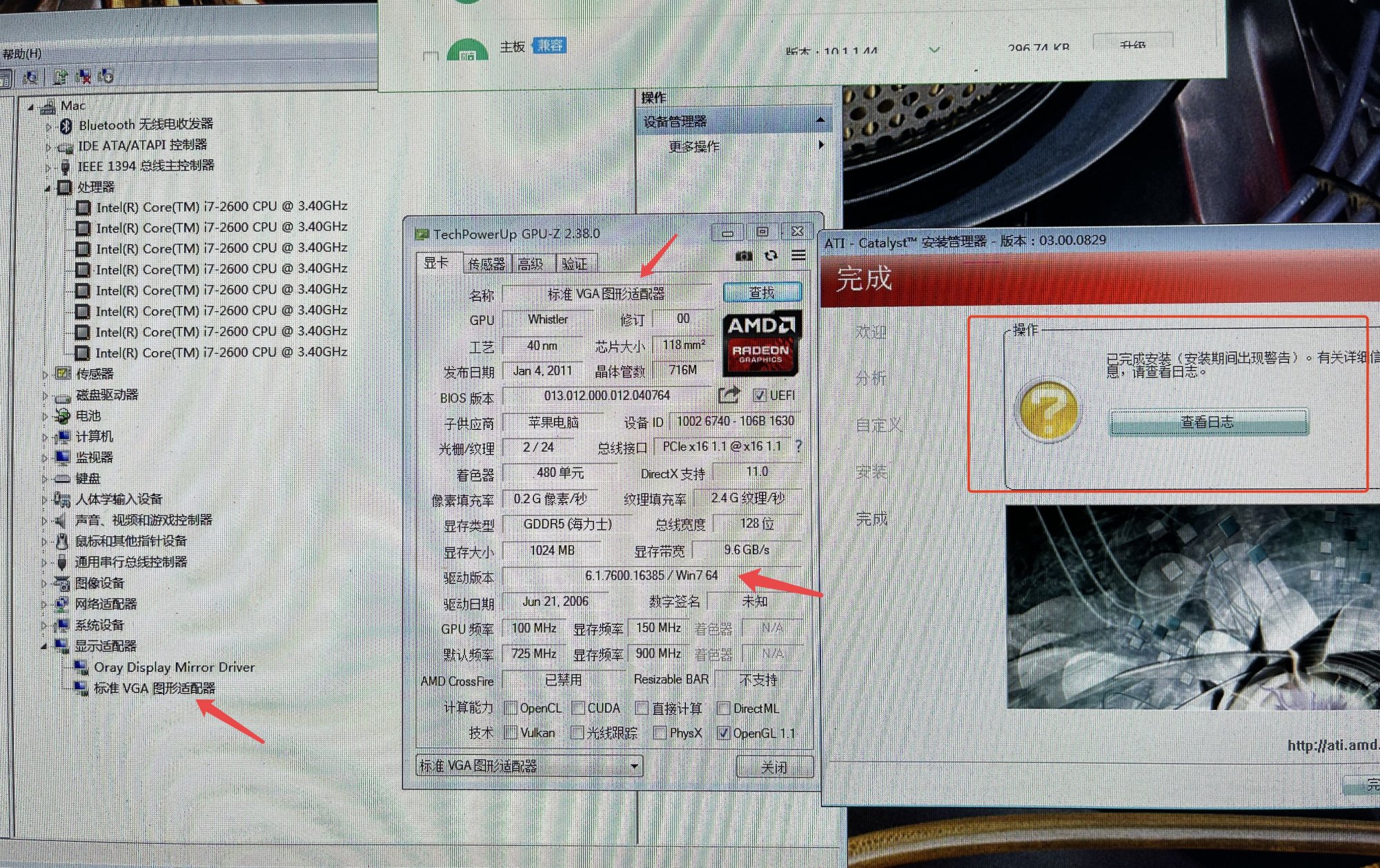Click the BIOS export/share arrow icon in GPU-Z
1380x868 pixels.
pos(729,395)
